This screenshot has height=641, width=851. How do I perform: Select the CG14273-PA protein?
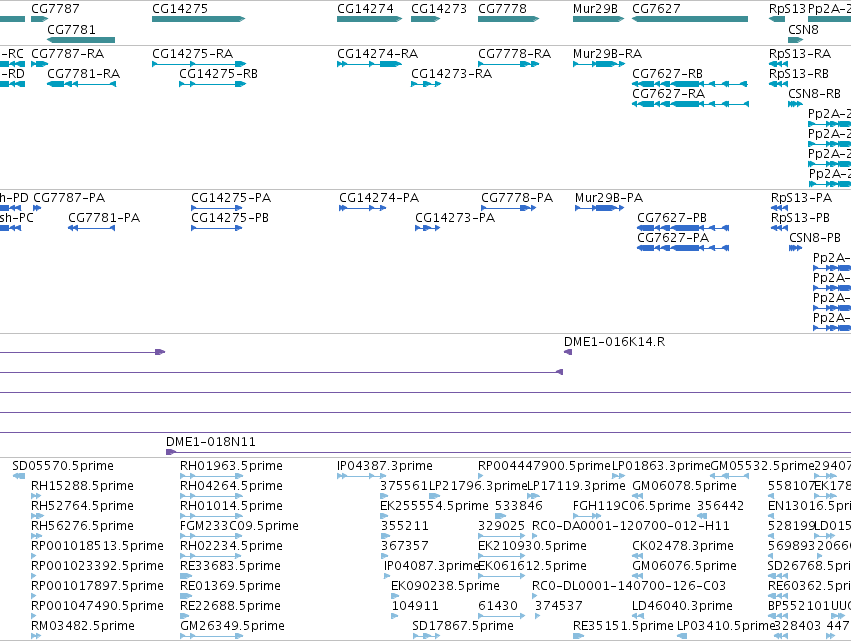point(455,218)
